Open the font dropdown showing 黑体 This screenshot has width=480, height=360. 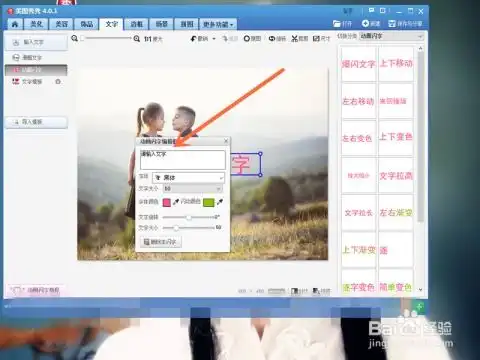point(188,178)
